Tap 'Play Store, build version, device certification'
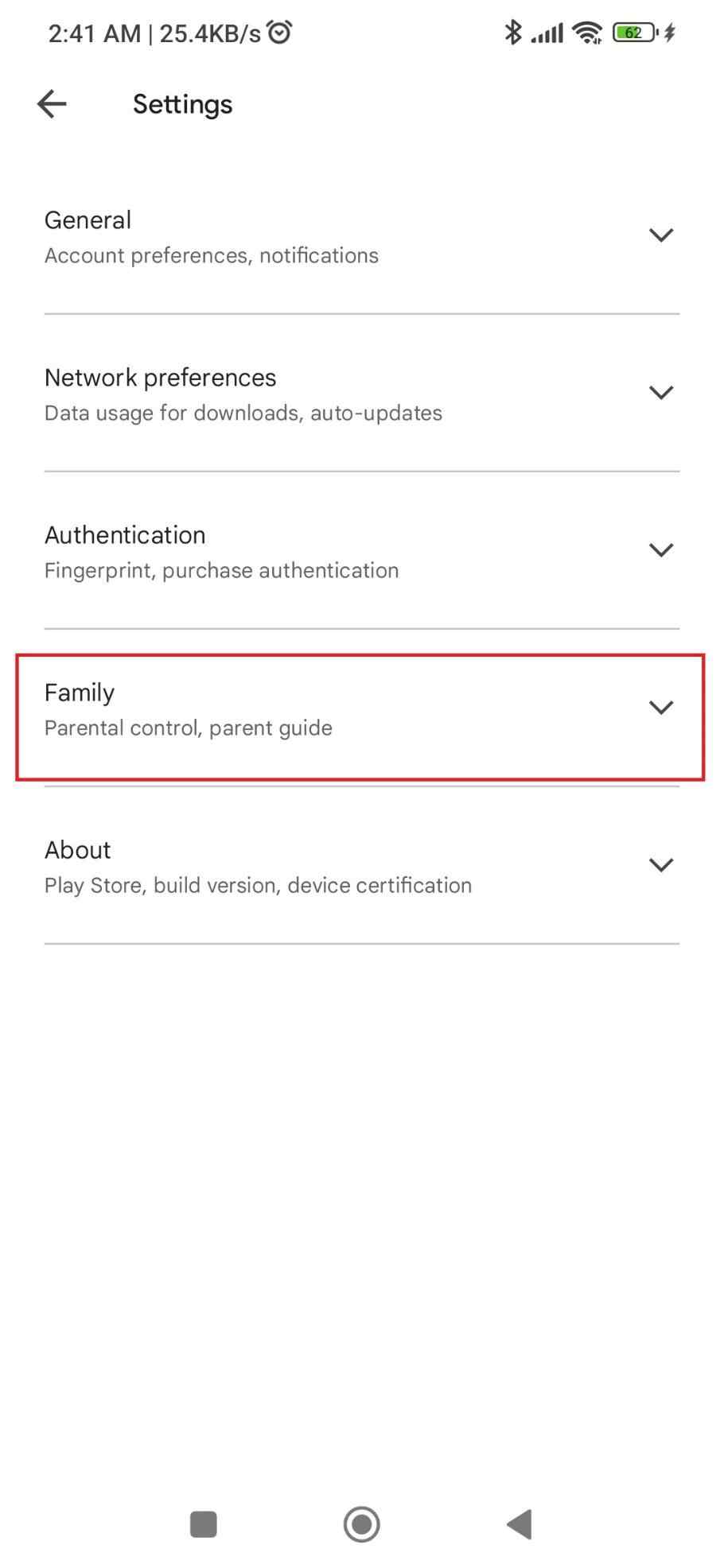This screenshot has width=724, height=1568. click(x=258, y=886)
